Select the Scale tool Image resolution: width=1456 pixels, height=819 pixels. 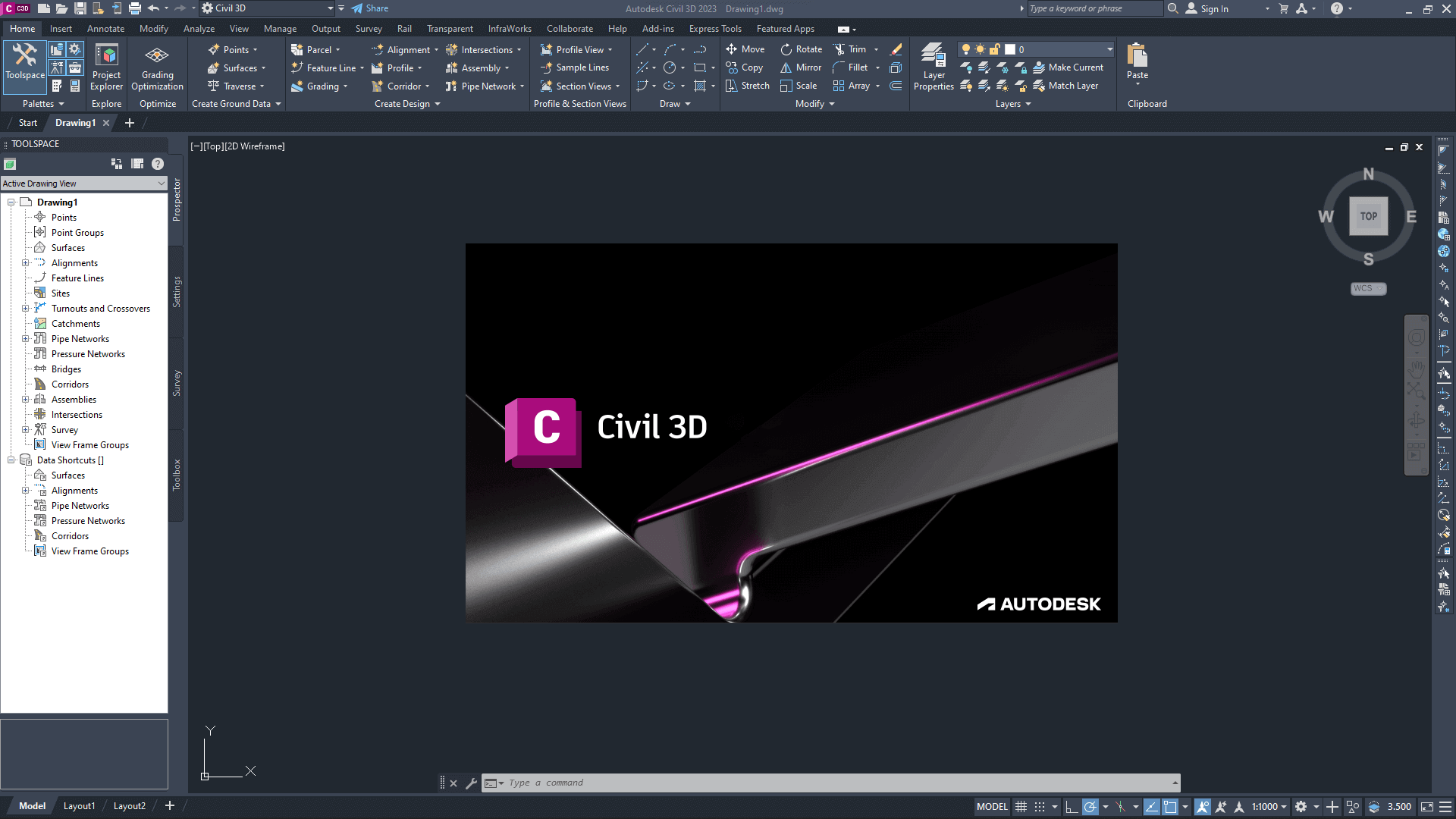point(799,86)
